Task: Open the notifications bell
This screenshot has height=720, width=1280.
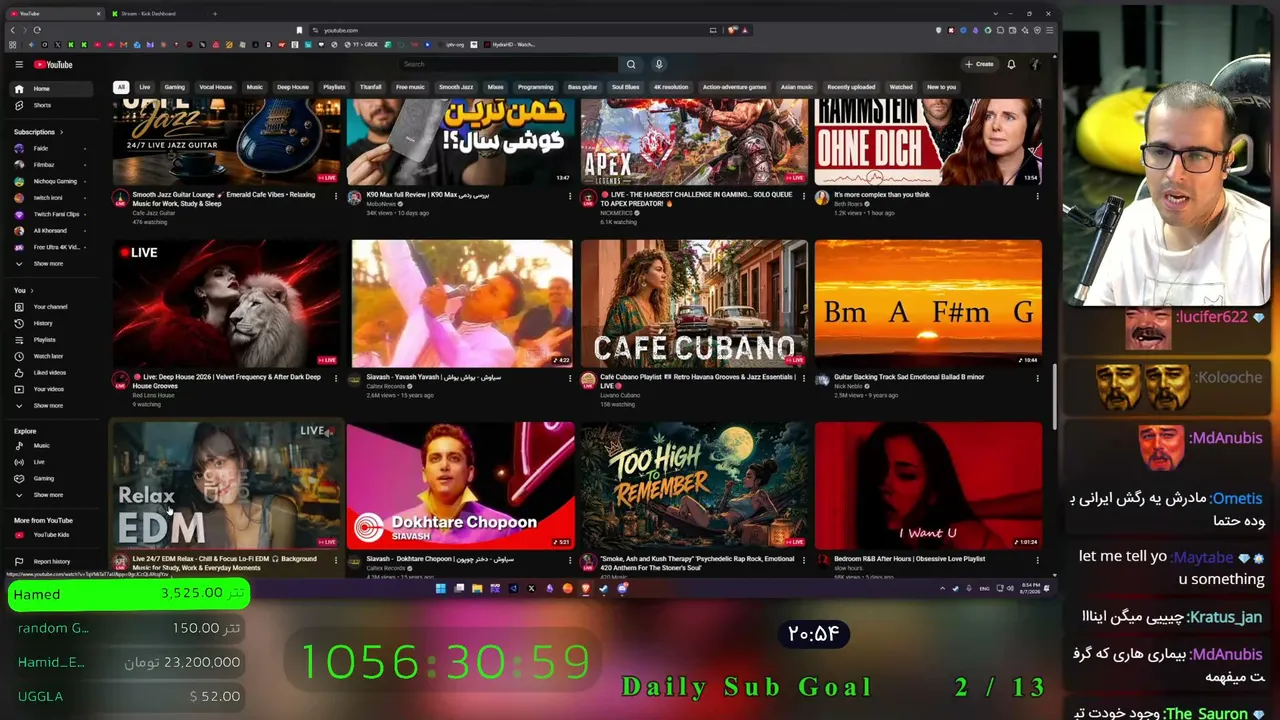Action: coord(1011,64)
